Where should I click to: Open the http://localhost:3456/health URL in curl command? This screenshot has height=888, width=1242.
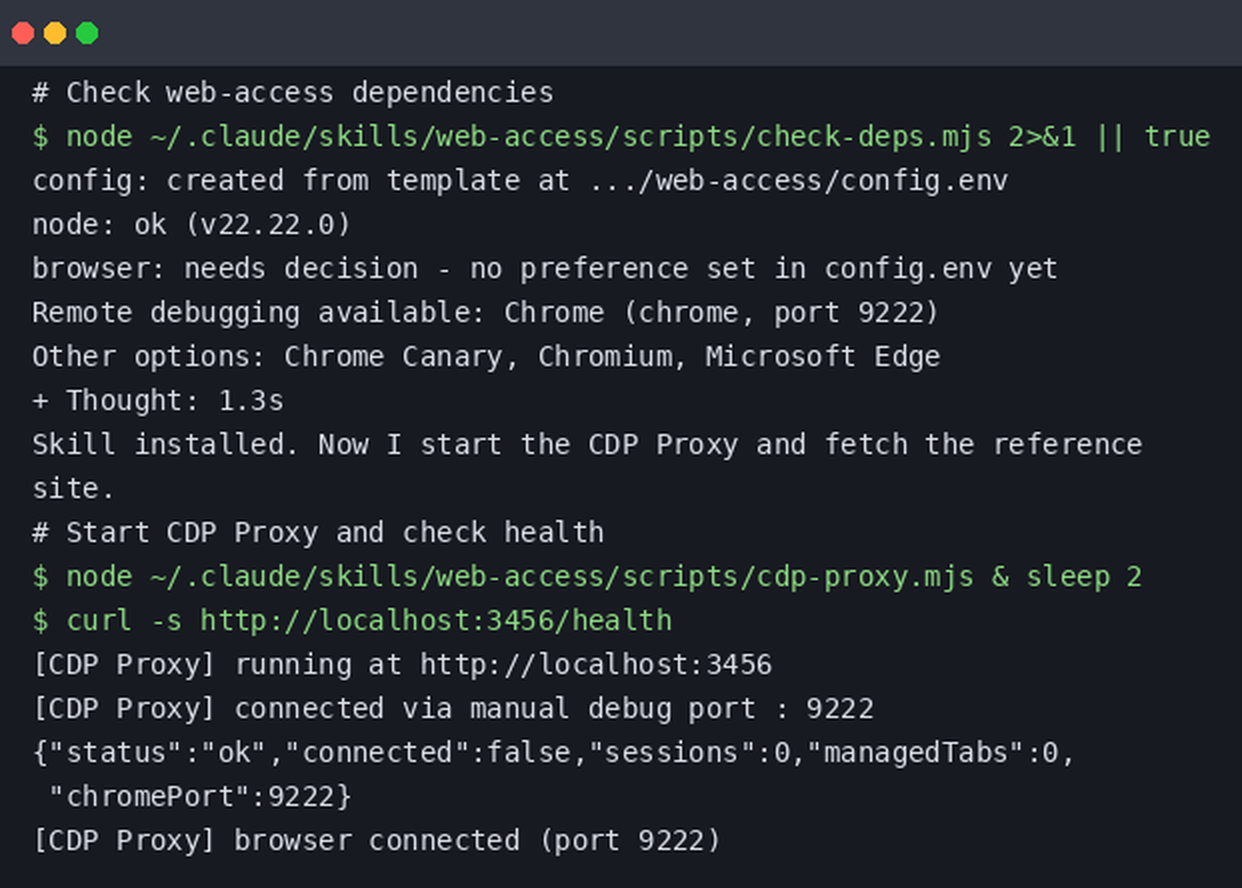(436, 621)
